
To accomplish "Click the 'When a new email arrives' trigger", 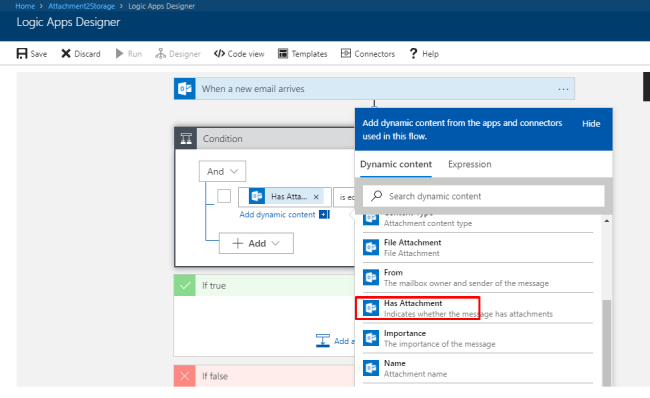I will pyautogui.click(x=374, y=89).
